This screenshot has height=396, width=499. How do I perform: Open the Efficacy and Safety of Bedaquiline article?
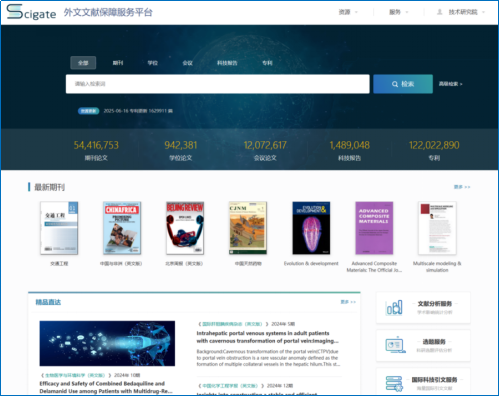pyautogui.click(x=106, y=387)
